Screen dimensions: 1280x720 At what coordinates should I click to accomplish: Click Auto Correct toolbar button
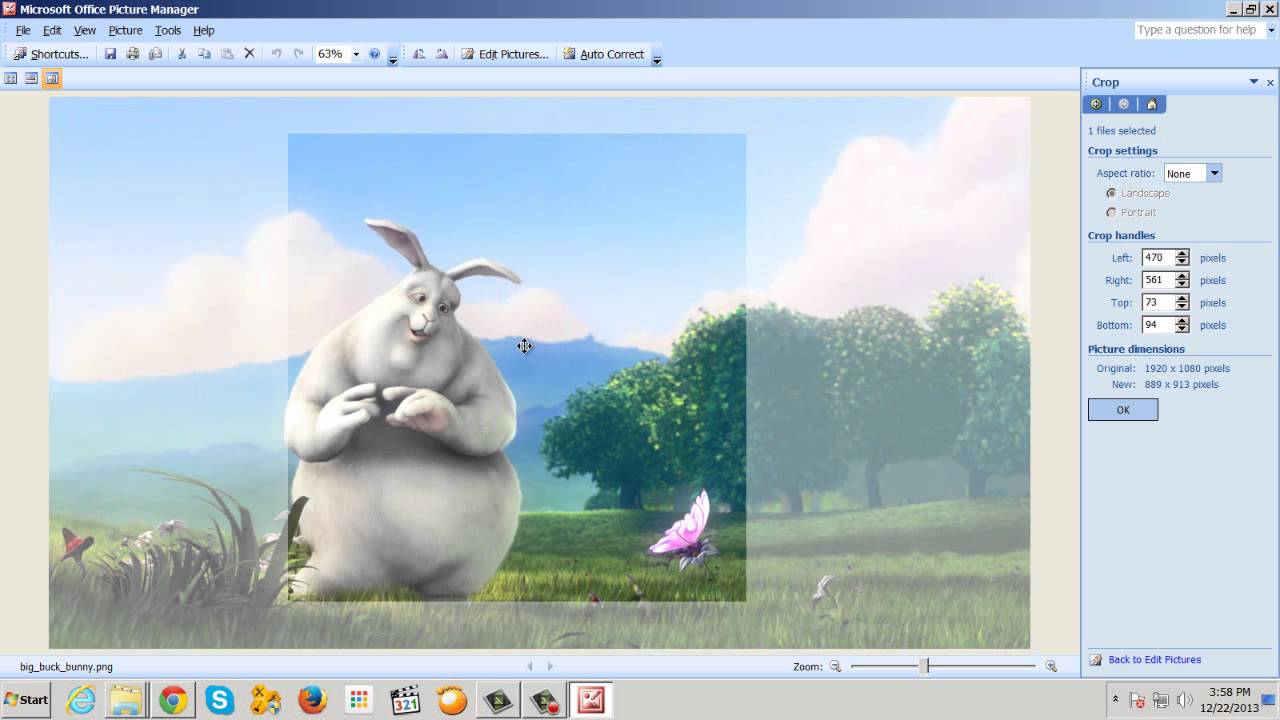[x=603, y=54]
